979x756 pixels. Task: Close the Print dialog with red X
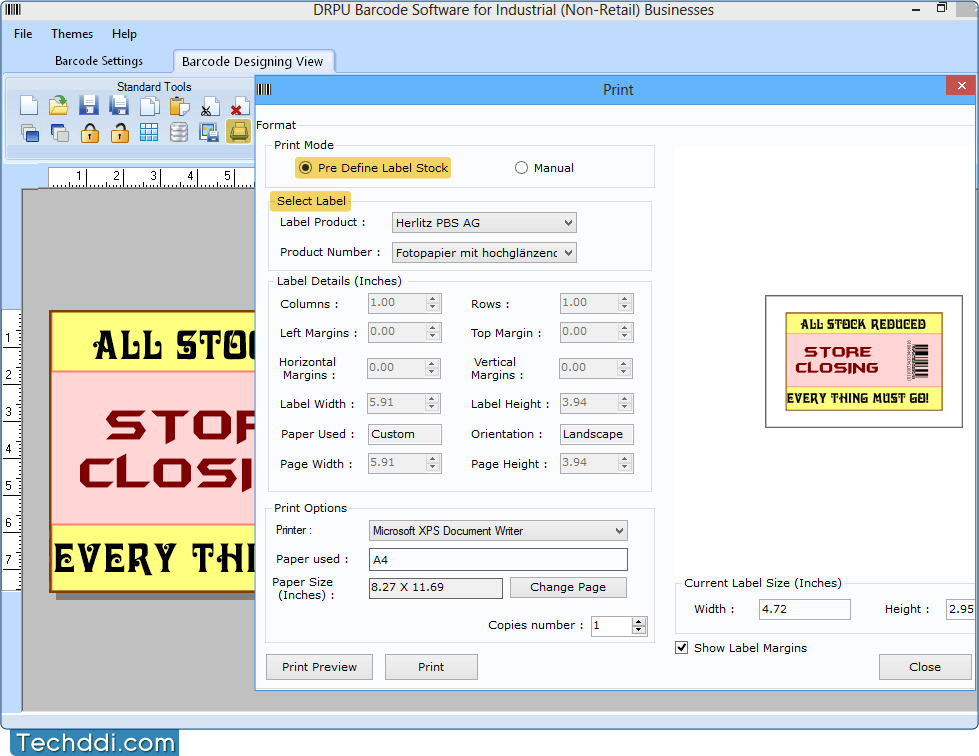(961, 86)
